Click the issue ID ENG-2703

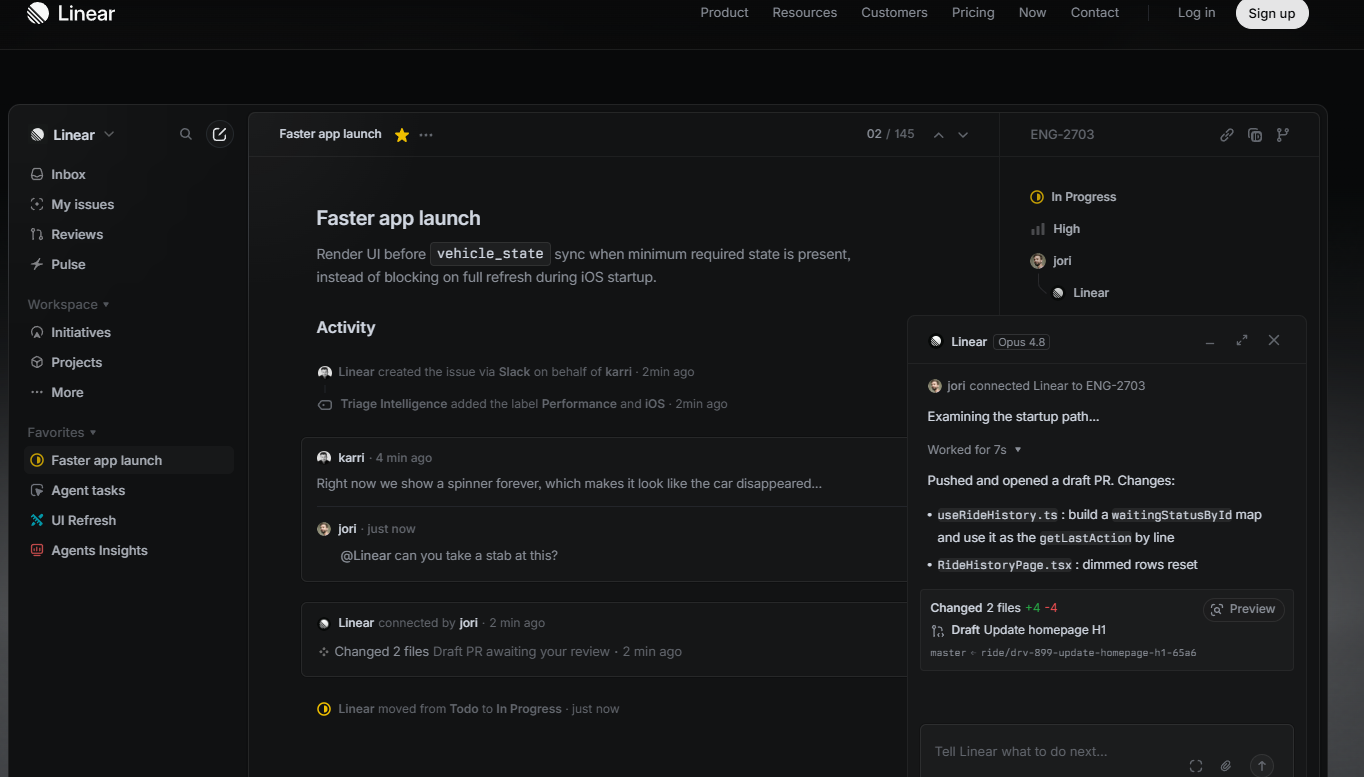click(x=1062, y=135)
